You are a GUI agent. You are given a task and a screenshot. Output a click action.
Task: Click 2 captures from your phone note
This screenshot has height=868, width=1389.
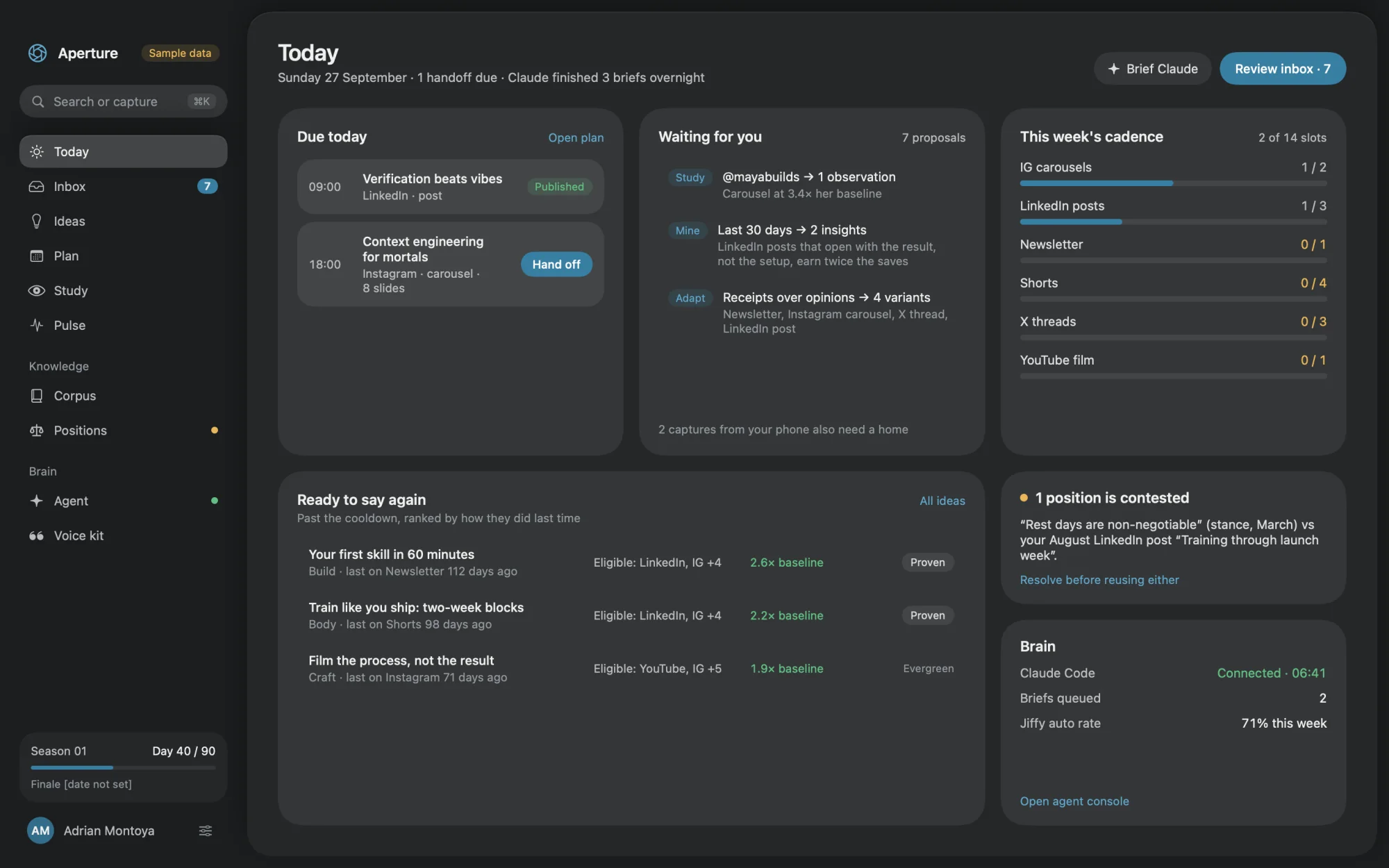pos(783,430)
